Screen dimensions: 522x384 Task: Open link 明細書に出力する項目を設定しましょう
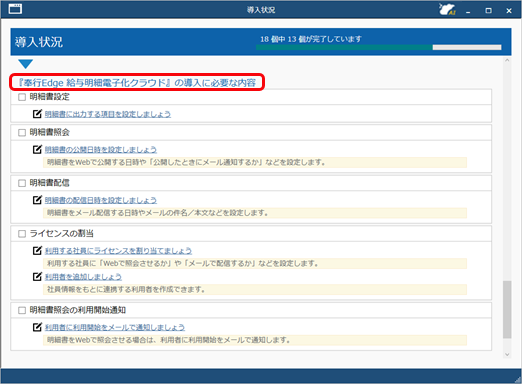pos(108,114)
